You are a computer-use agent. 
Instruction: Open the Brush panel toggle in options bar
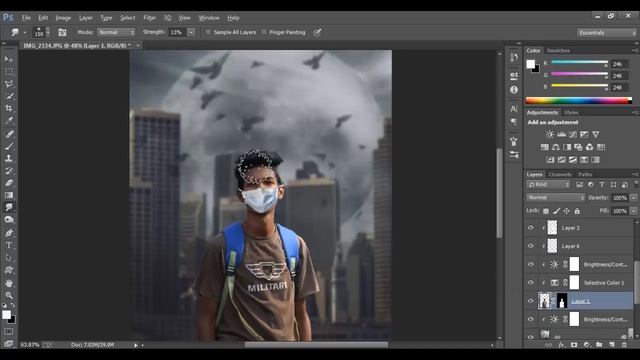pyautogui.click(x=62, y=32)
